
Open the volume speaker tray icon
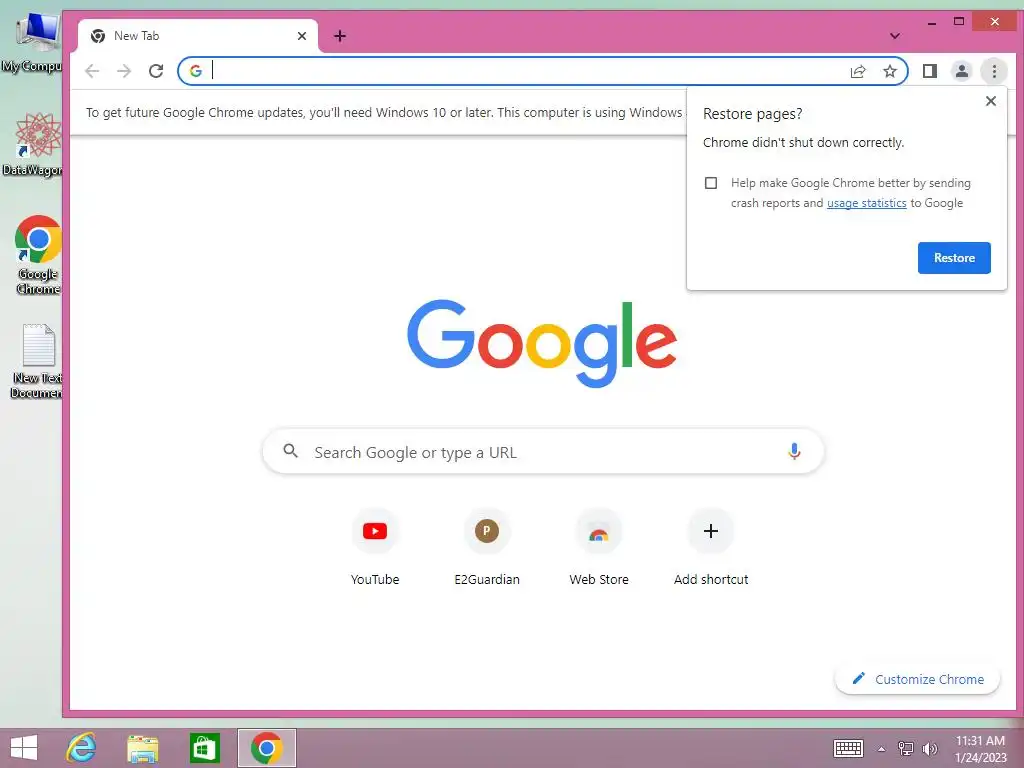pyautogui.click(x=930, y=748)
